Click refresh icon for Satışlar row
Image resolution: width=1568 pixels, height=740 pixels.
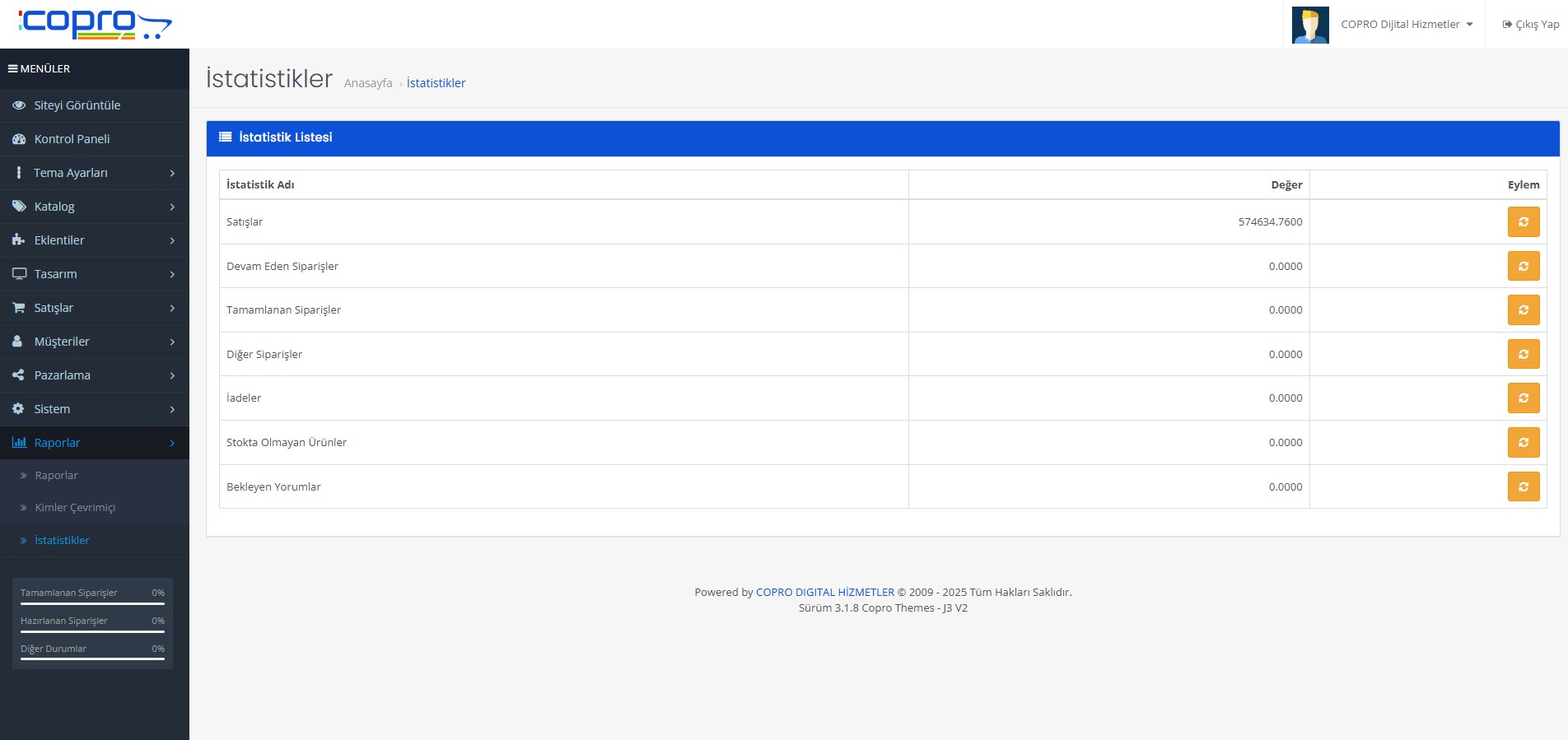1523,221
